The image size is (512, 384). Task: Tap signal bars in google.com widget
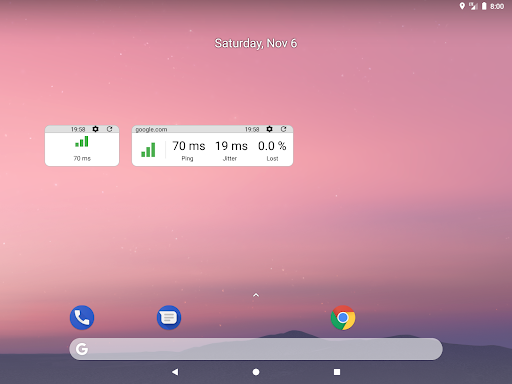click(148, 150)
